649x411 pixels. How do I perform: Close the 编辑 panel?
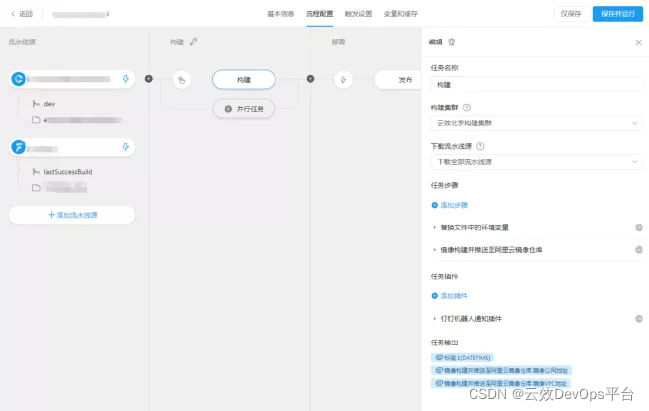(x=639, y=42)
